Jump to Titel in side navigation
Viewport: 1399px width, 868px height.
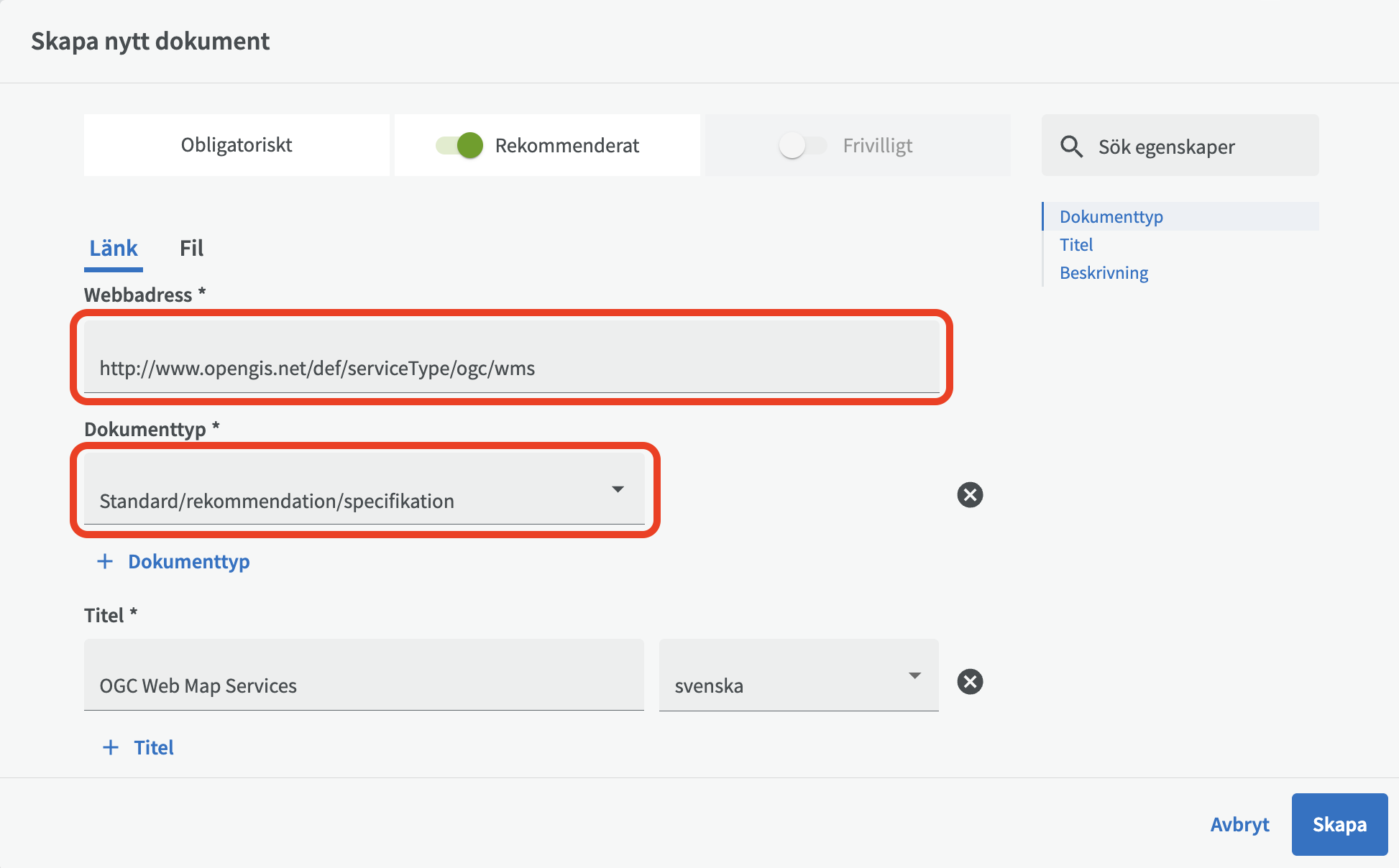tap(1075, 245)
